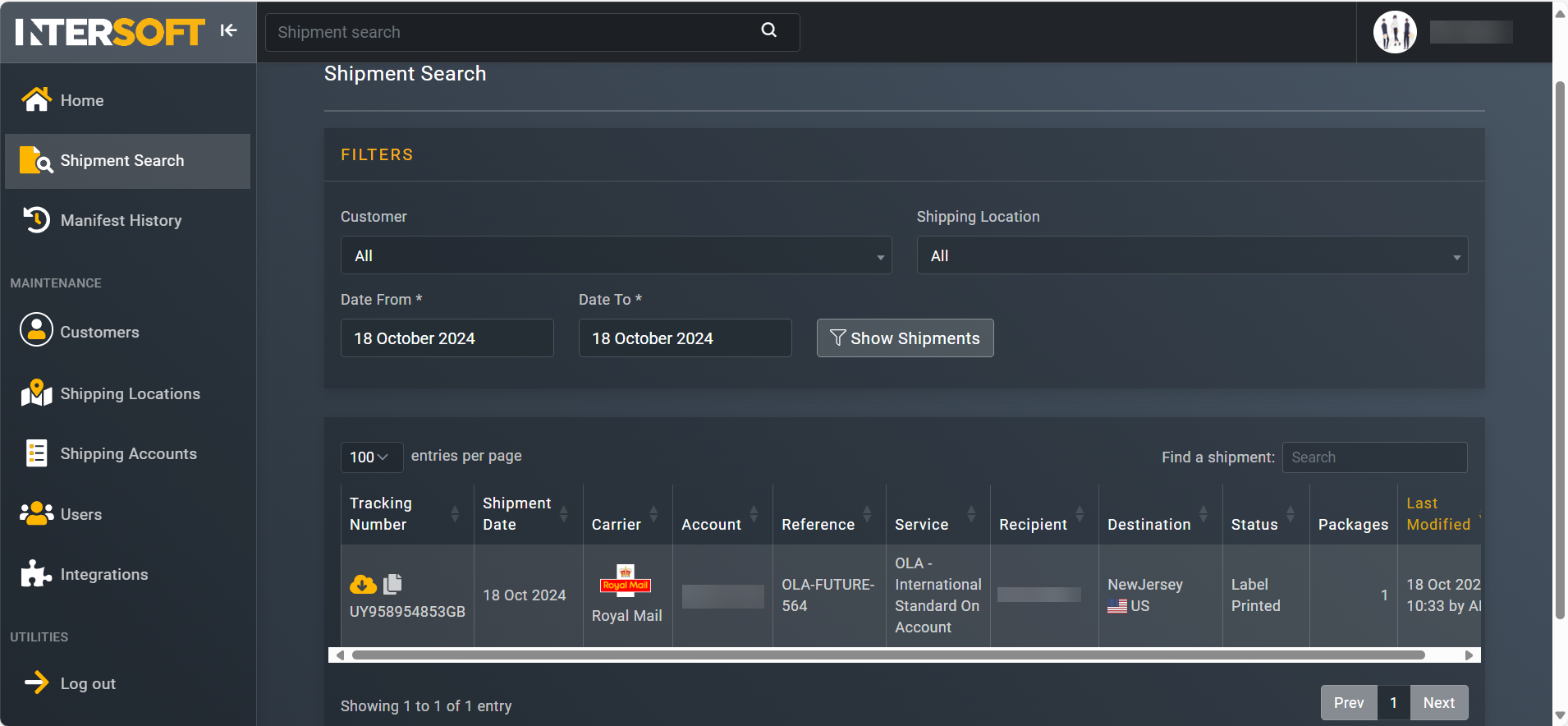
Task: Sort by Status column
Action: click(1265, 514)
